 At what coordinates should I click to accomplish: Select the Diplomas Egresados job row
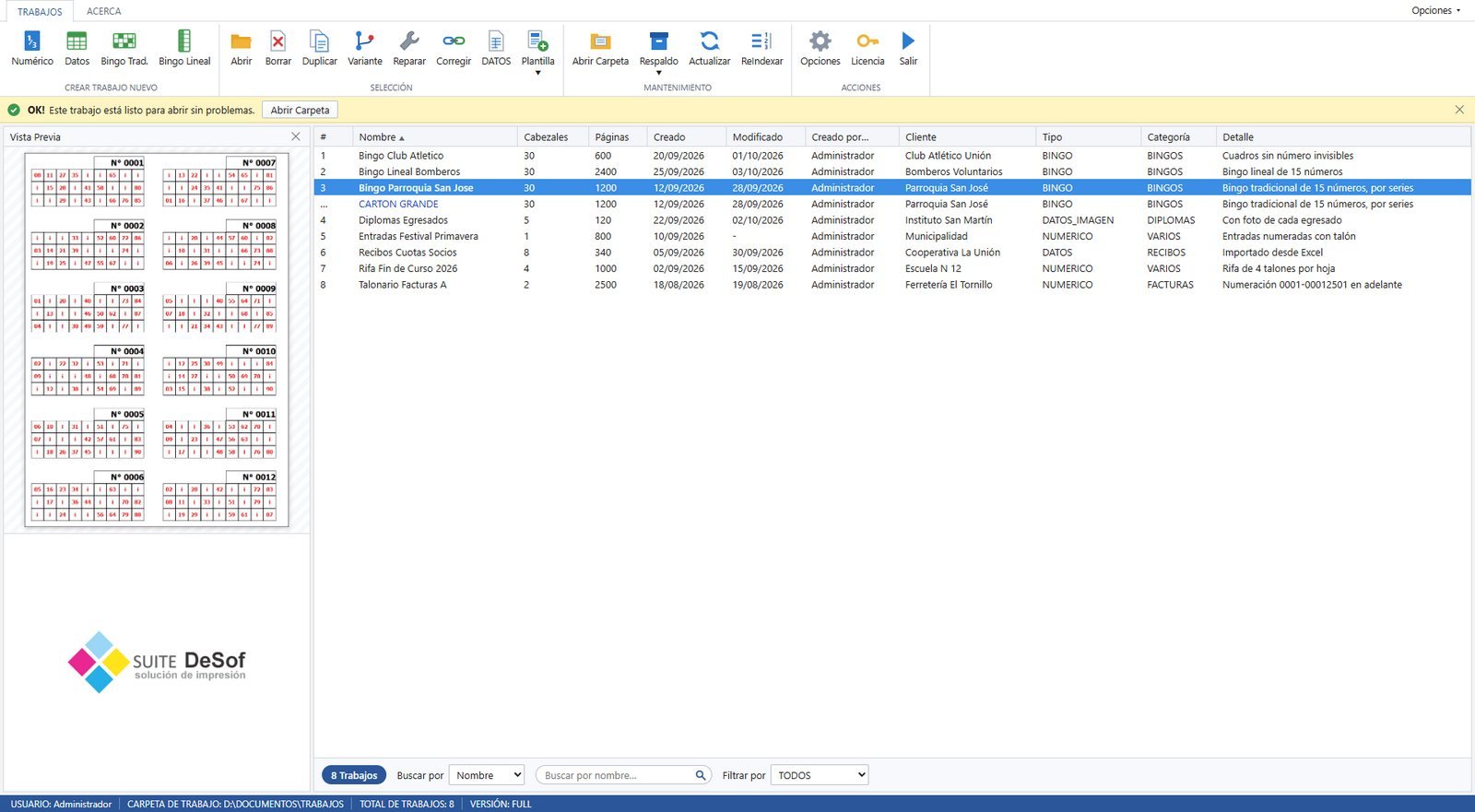coord(892,220)
